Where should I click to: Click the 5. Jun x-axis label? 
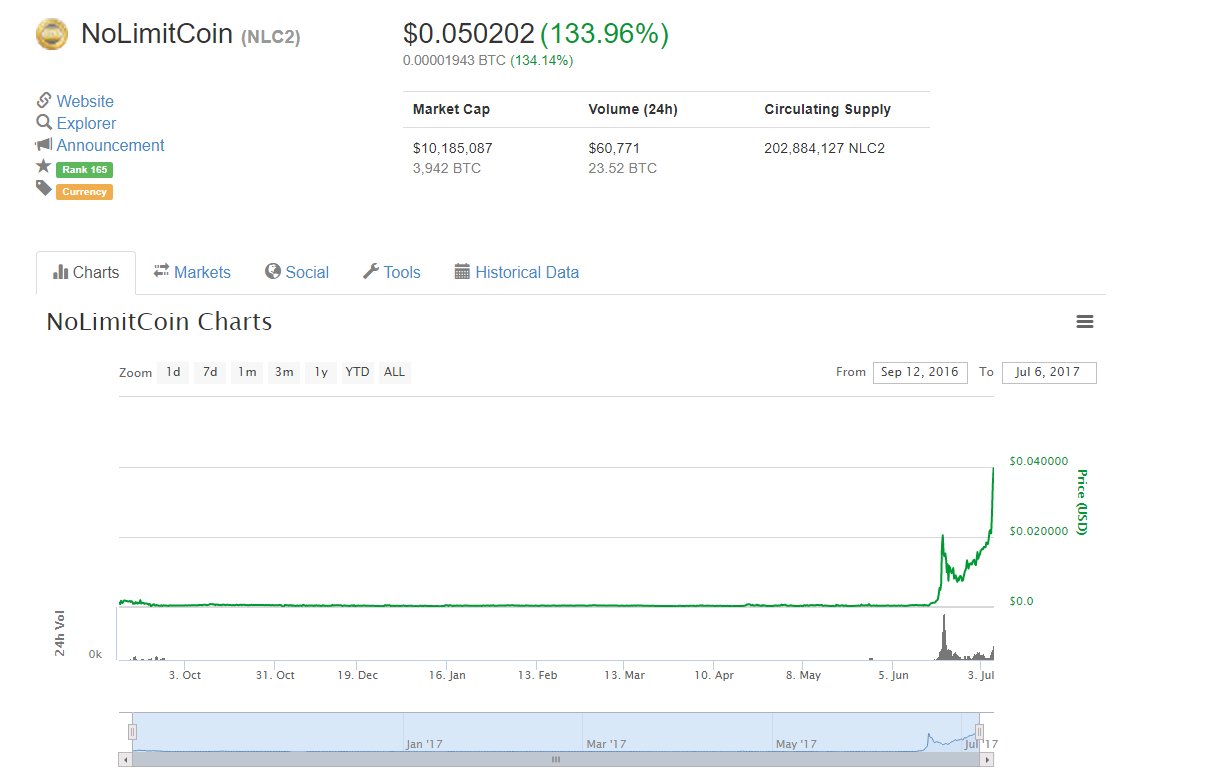tap(893, 675)
